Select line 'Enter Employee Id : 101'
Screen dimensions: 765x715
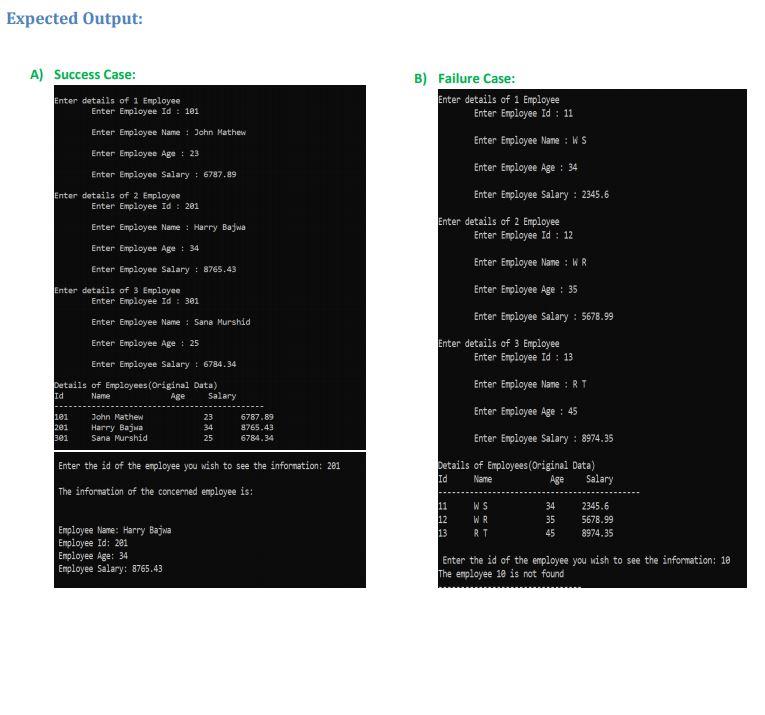coord(145,111)
